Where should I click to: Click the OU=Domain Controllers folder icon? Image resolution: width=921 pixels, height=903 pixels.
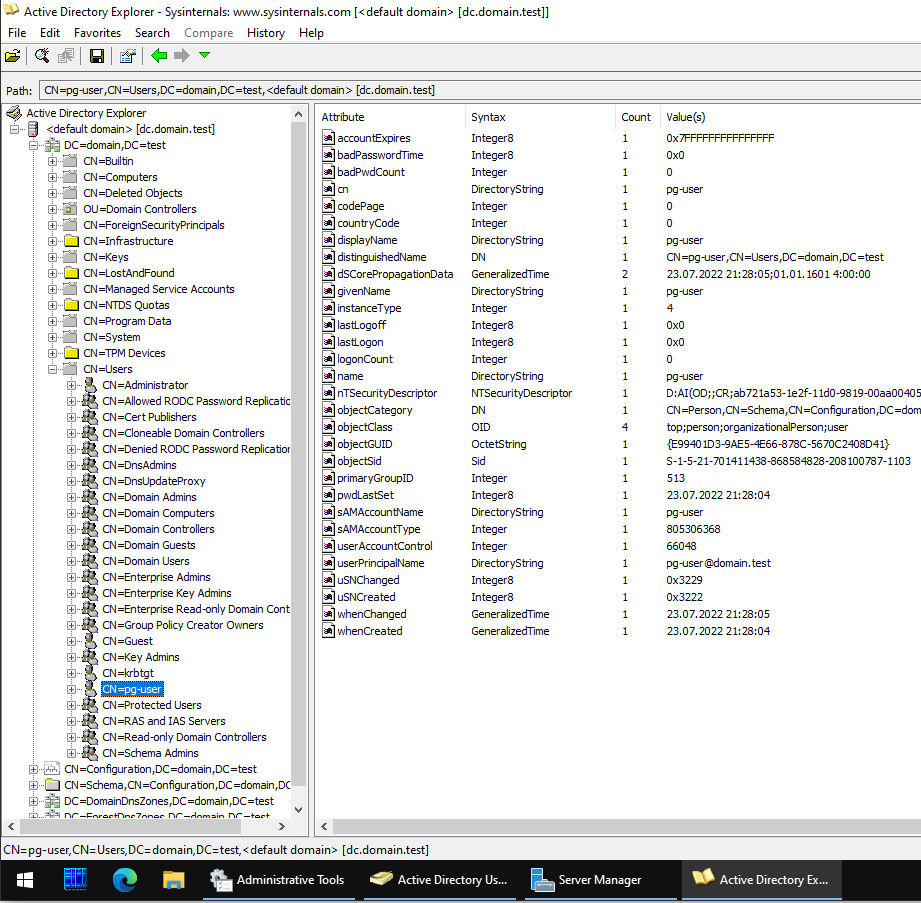coord(70,209)
